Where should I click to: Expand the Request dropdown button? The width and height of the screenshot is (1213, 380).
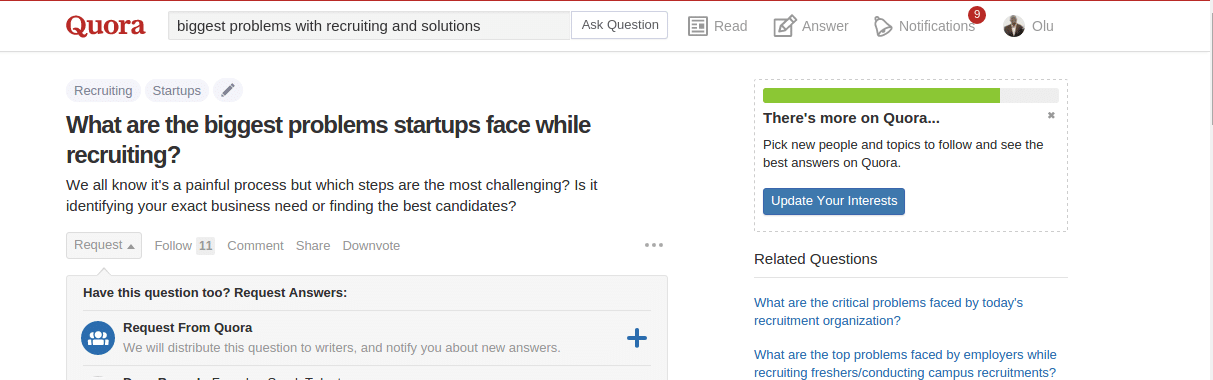pos(104,245)
